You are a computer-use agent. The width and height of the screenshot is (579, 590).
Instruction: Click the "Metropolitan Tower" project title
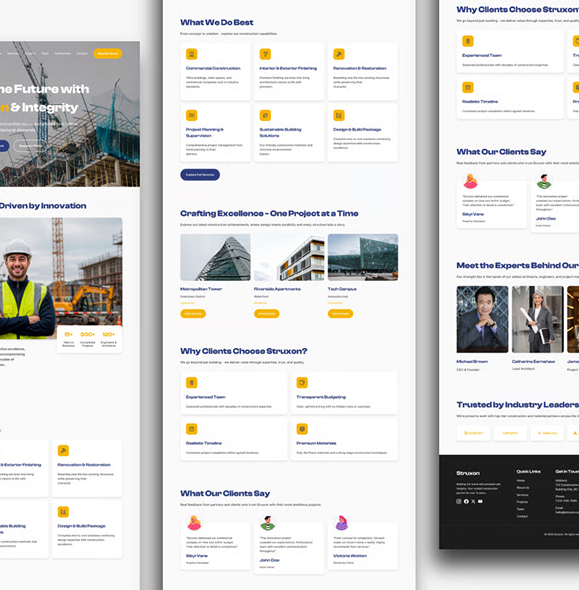[201, 289]
